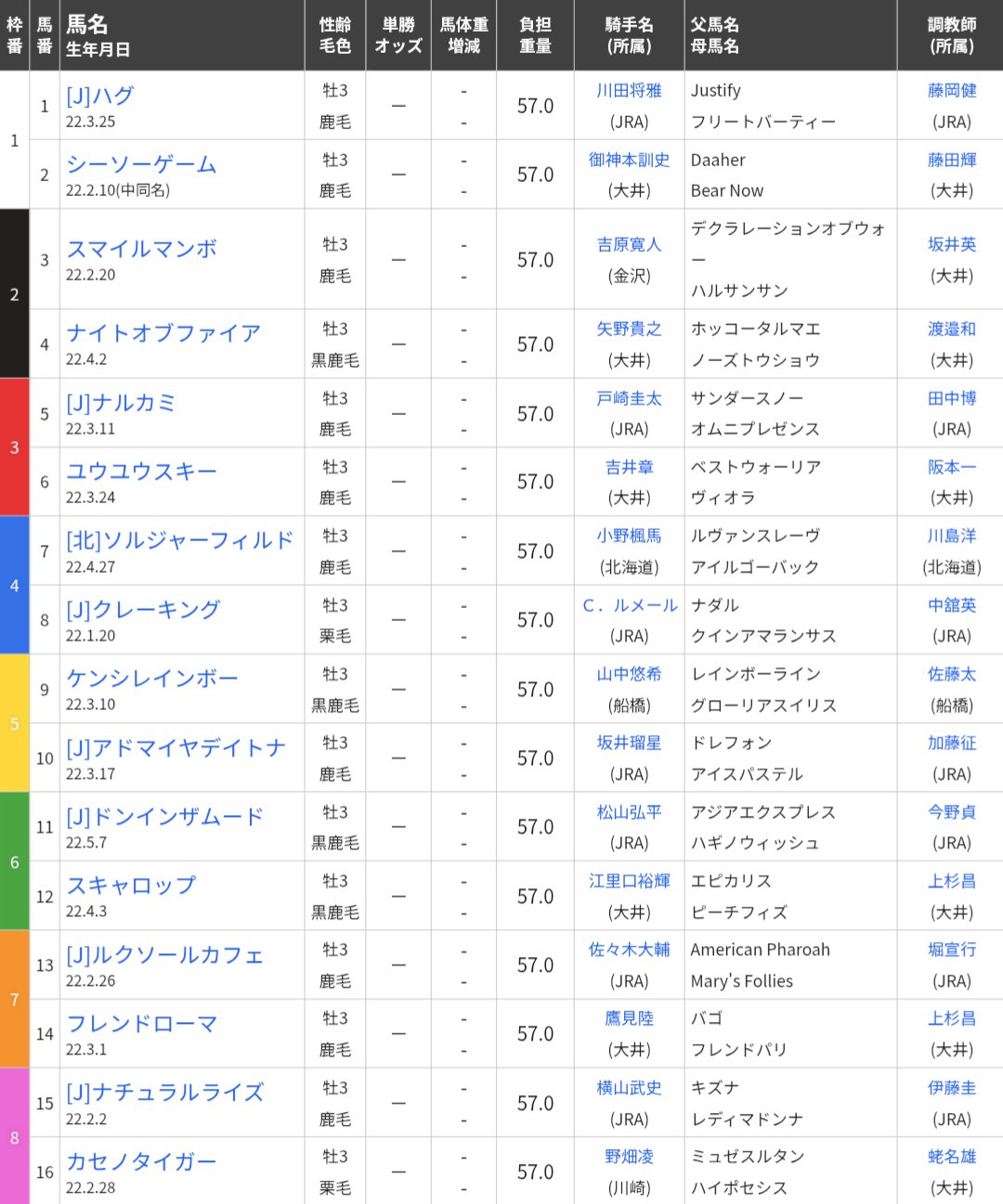View [北]ソルジャーフィルド's details
This screenshot has height=1204, width=1003.
pyautogui.click(x=176, y=538)
